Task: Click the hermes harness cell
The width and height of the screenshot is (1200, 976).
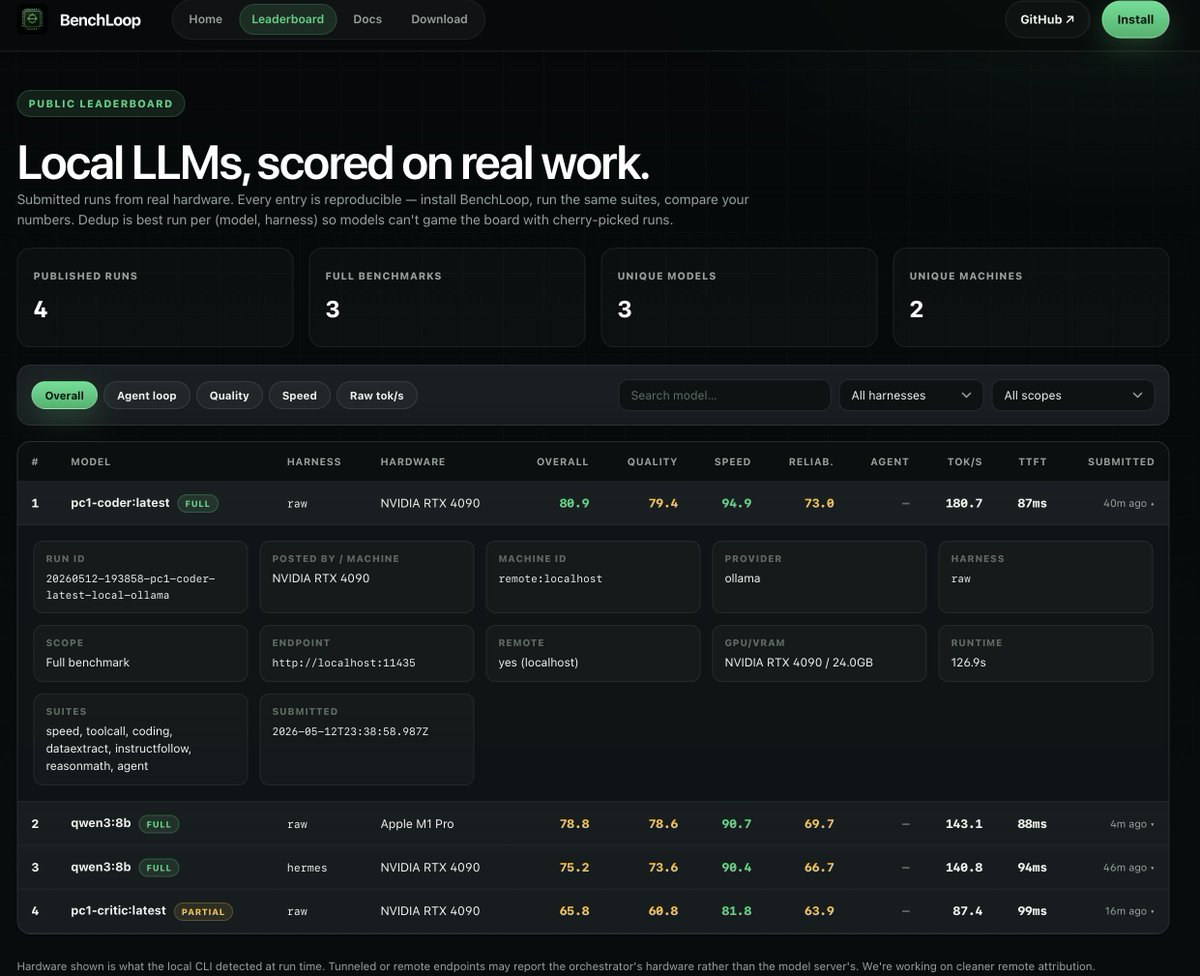Action: pyautogui.click(x=307, y=867)
